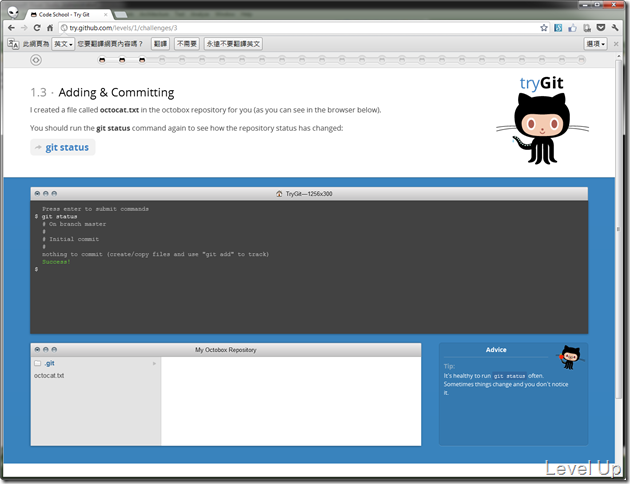
Task: Click the thumbs-up Like extension icon
Action: (x=573, y=28)
